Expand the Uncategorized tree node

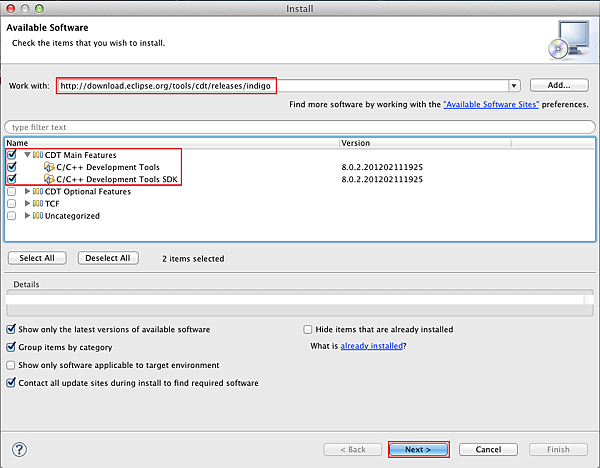[x=27, y=215]
